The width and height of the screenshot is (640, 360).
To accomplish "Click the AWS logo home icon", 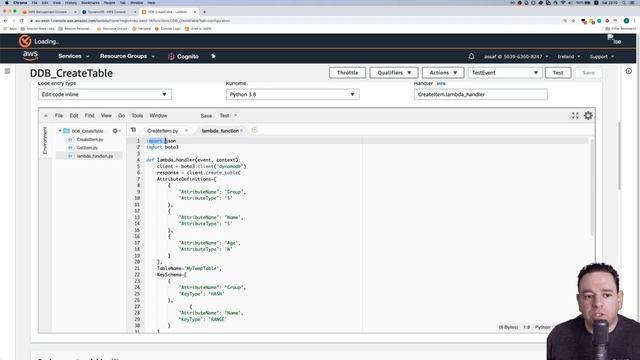I will (30, 56).
